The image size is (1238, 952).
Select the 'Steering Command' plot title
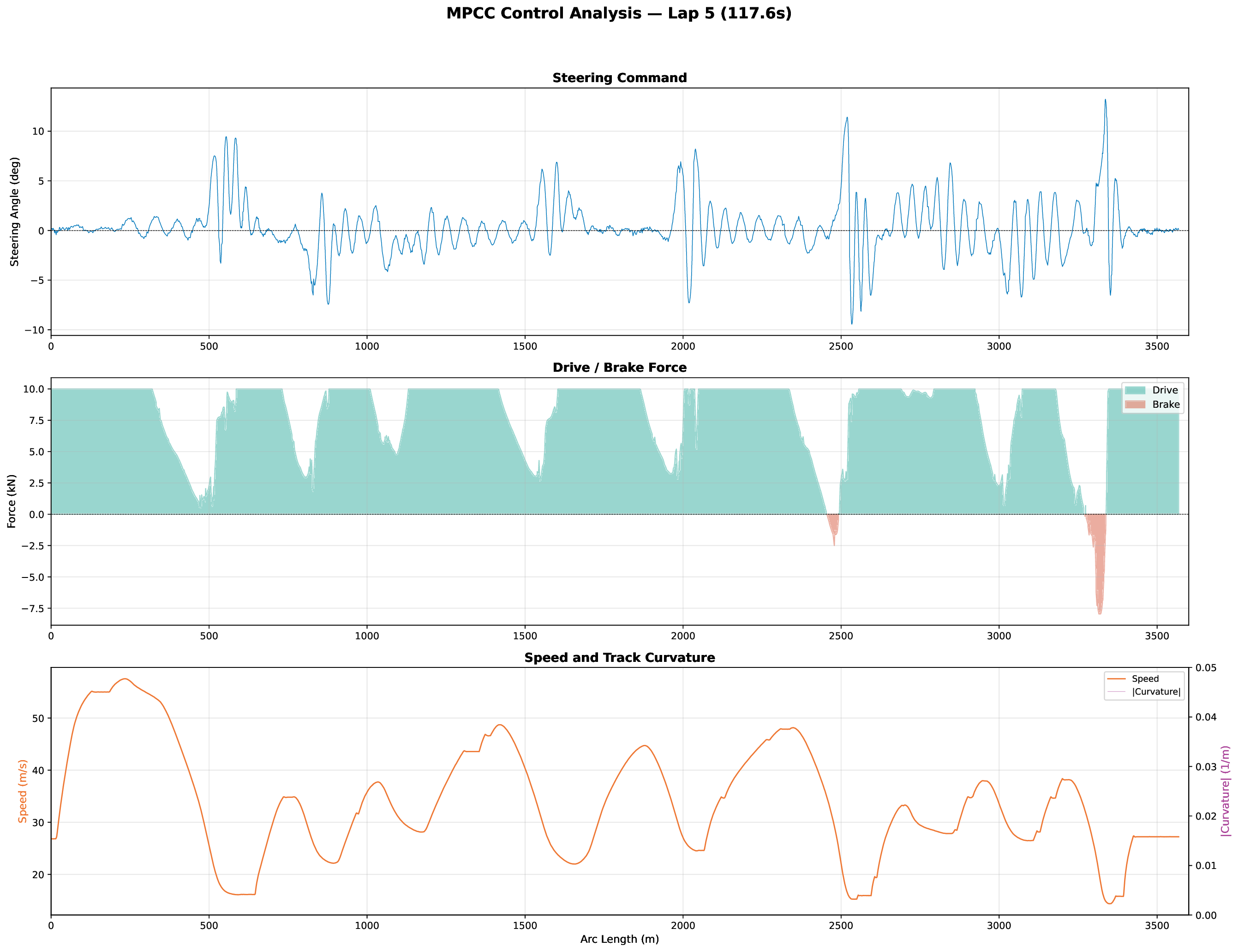[620, 77]
